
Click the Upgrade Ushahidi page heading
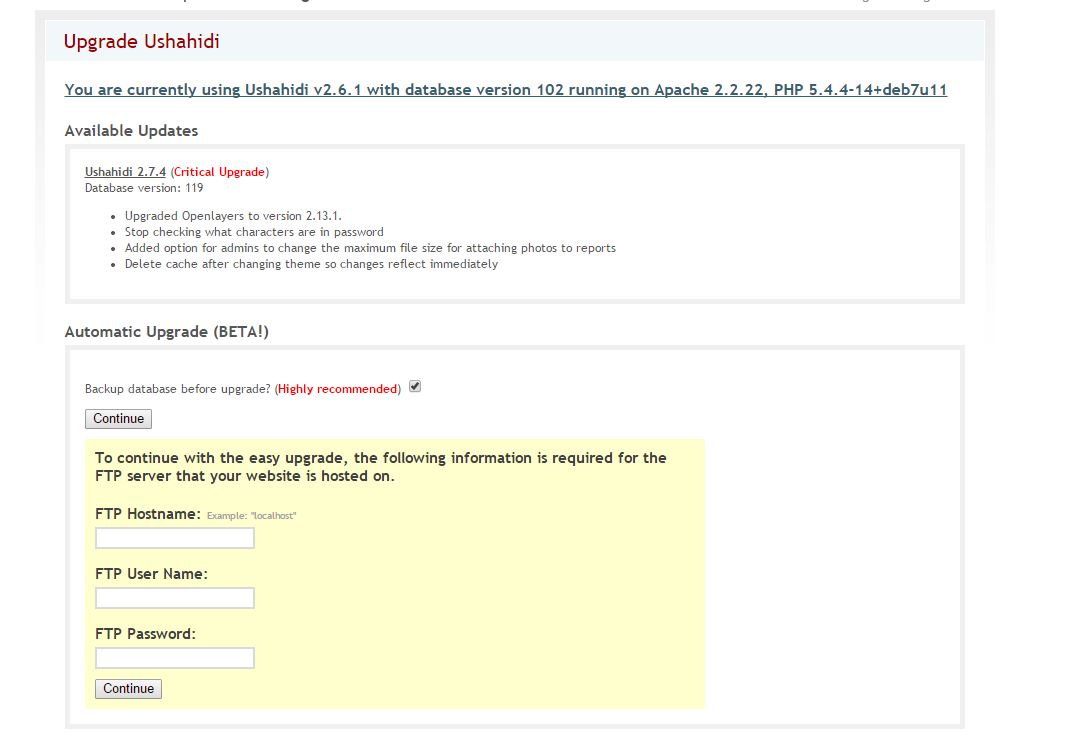click(141, 42)
